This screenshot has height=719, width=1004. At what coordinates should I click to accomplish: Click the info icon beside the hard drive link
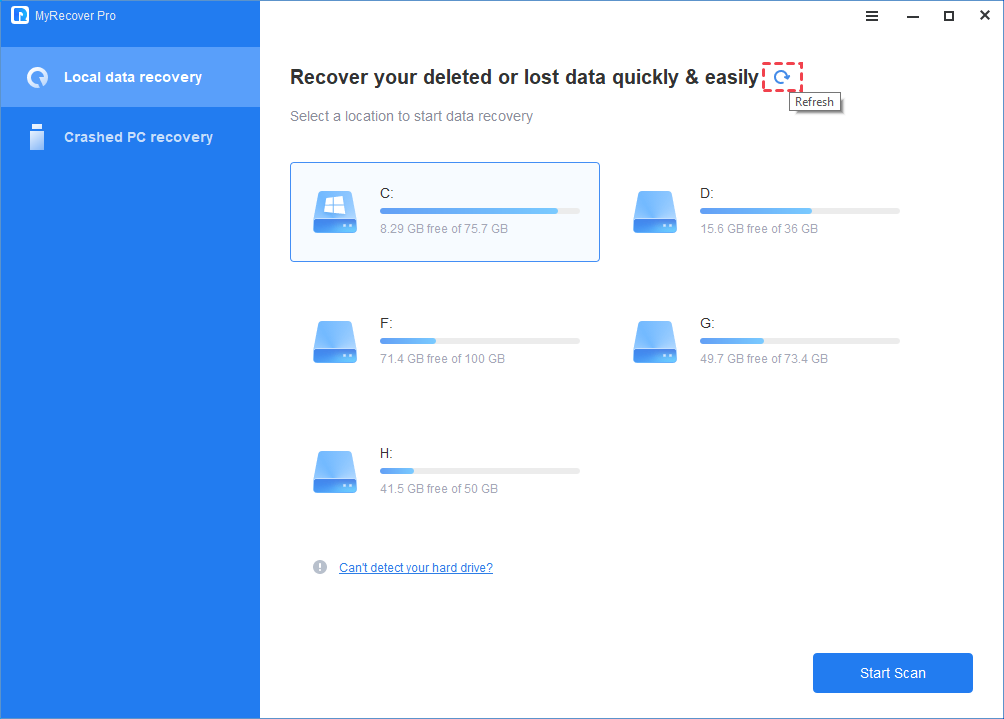coord(320,567)
